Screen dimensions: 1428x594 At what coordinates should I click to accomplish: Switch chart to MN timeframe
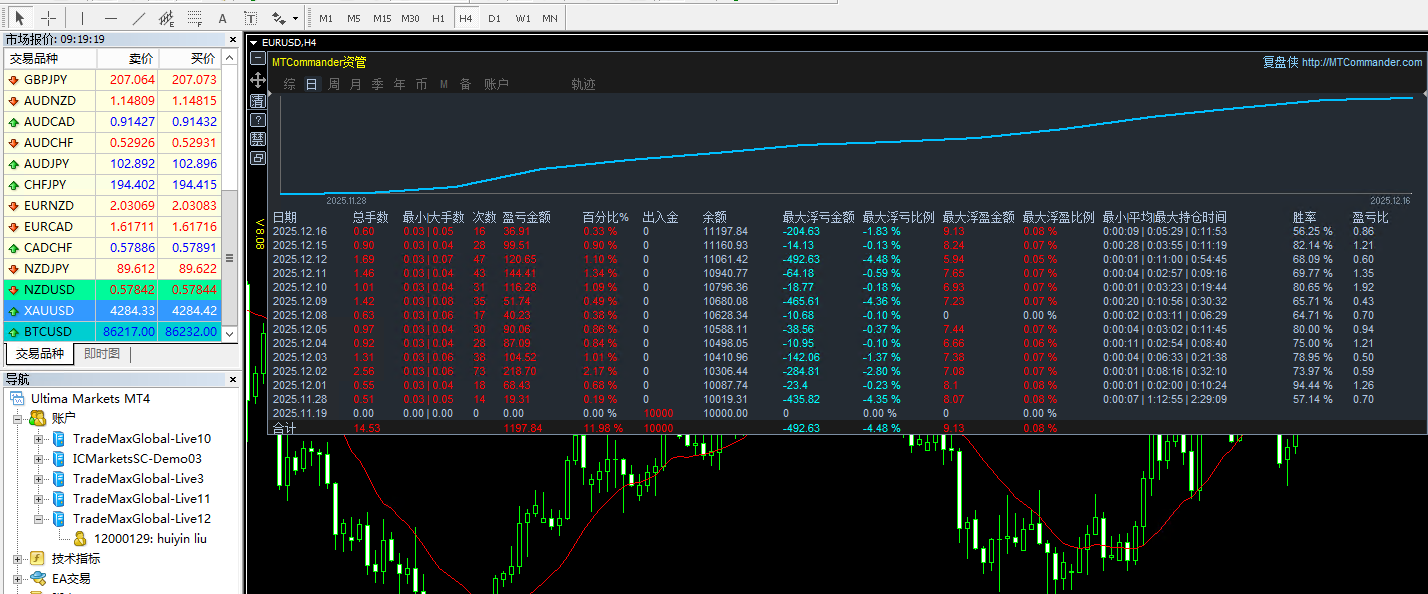550,18
